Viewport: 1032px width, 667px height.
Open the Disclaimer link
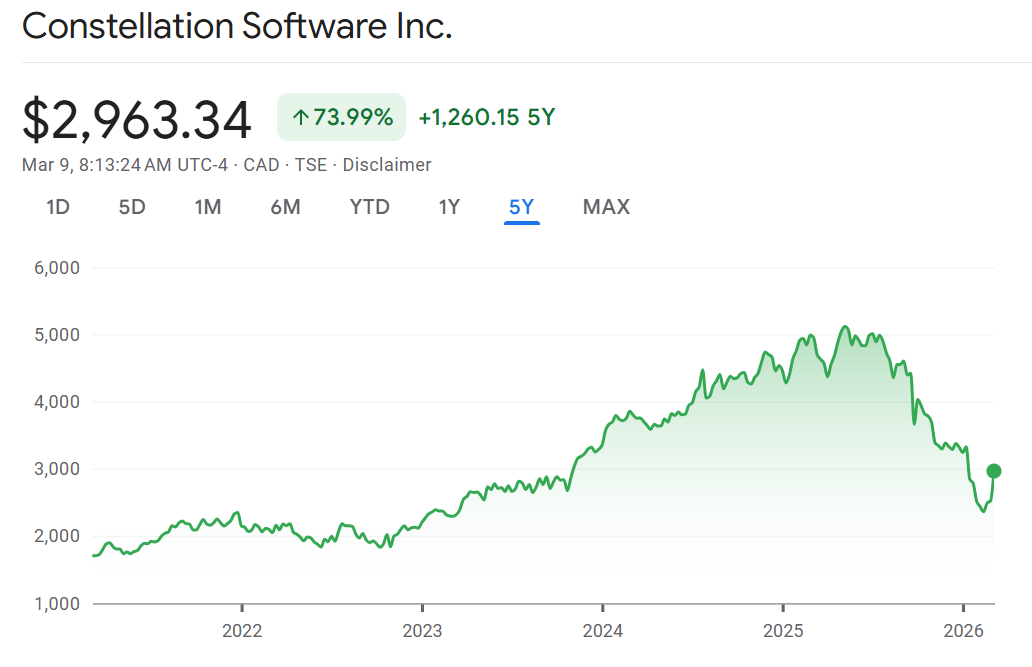tap(387, 165)
